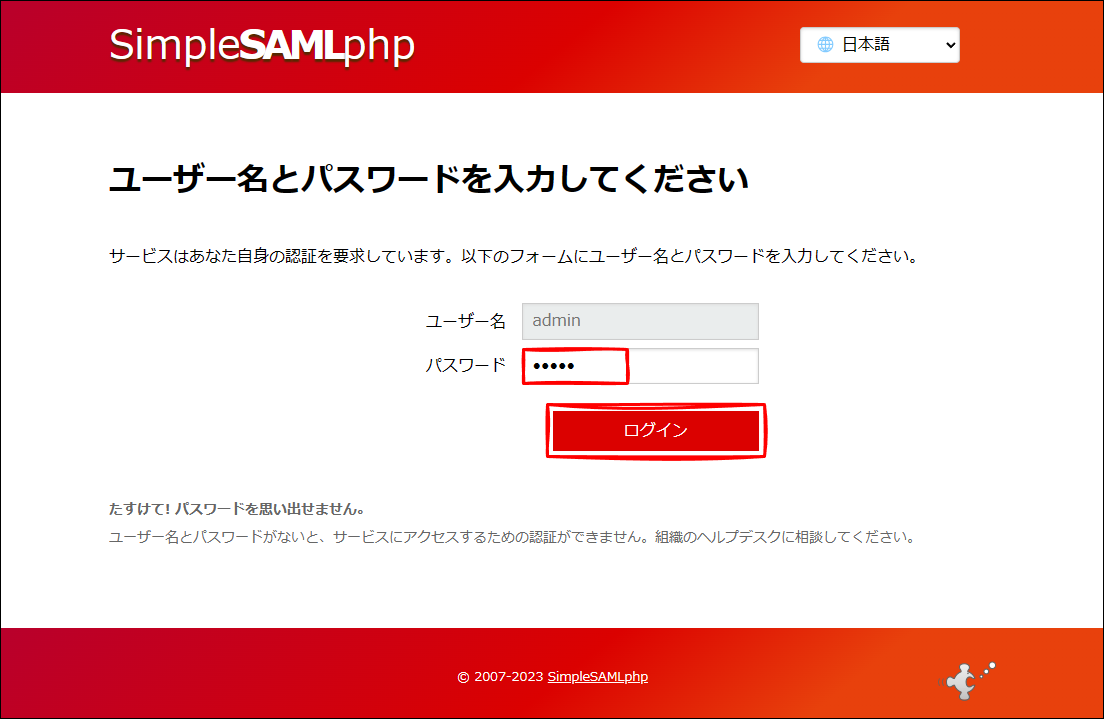Click the 日本語 text in the language selector
This screenshot has width=1104, height=719.
click(866, 45)
